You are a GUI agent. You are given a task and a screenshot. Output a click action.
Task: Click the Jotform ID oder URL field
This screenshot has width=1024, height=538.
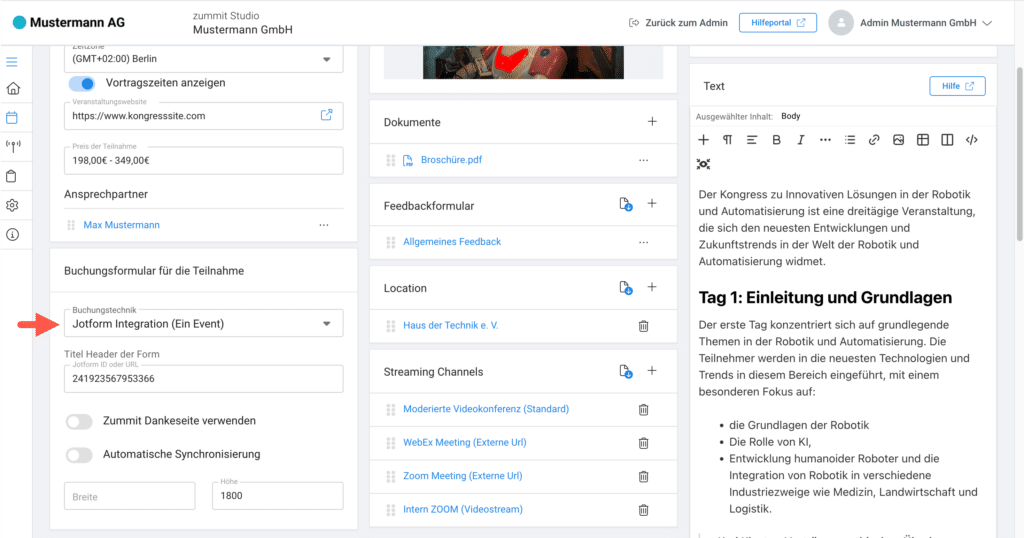(203, 380)
